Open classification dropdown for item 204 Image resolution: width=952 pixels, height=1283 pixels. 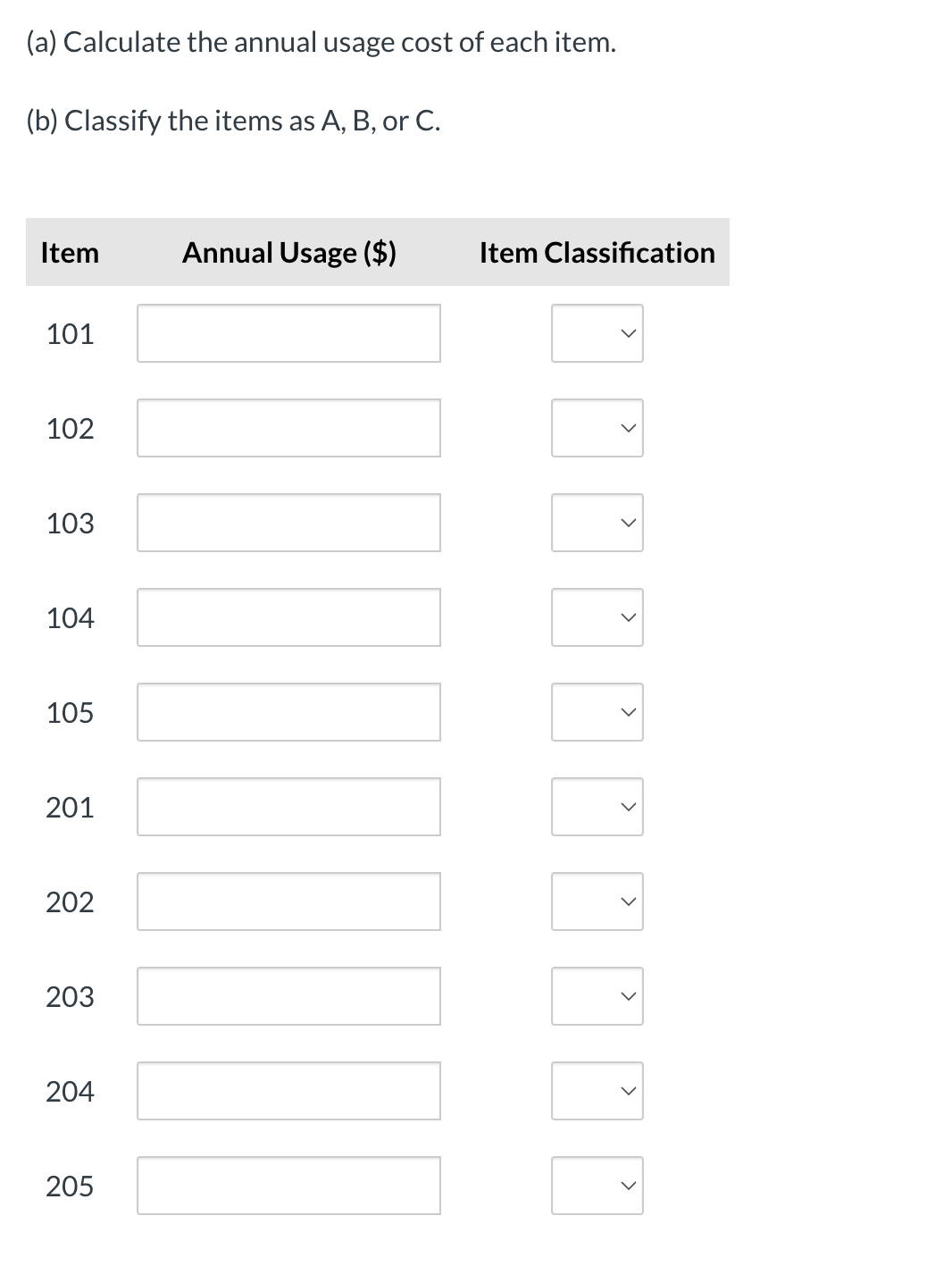pos(597,1091)
